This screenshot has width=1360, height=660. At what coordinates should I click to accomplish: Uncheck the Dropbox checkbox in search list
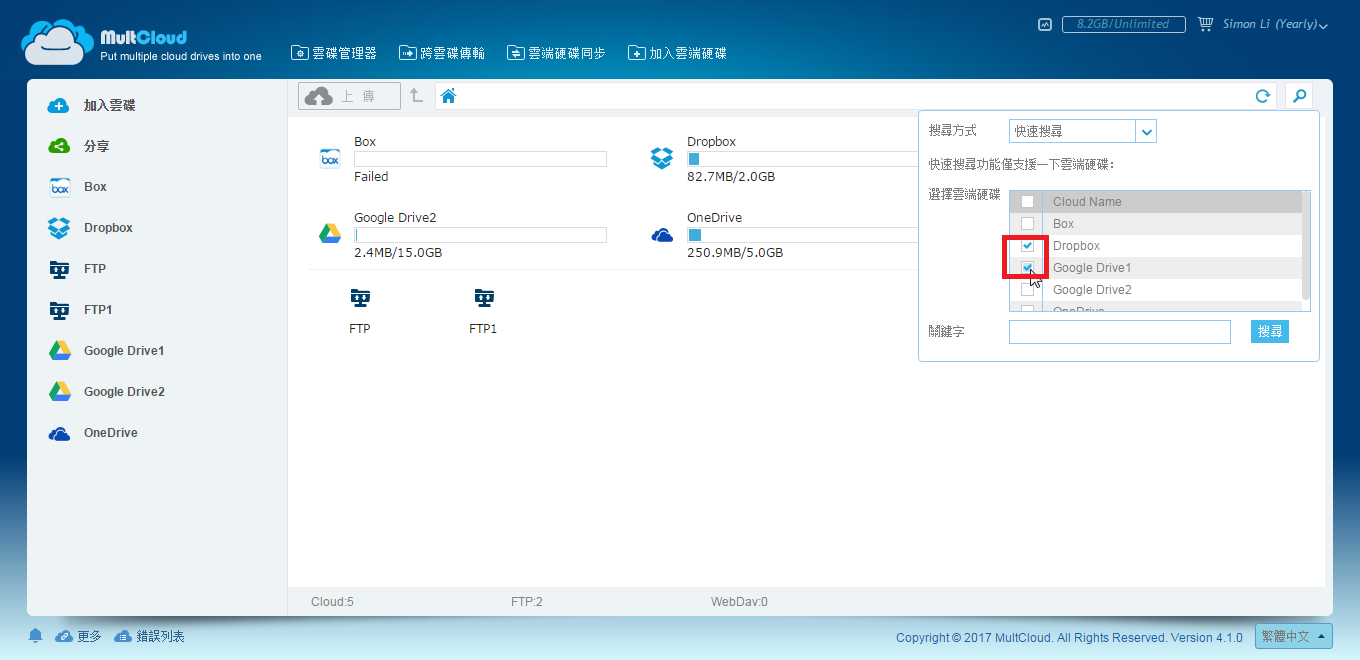click(1027, 246)
